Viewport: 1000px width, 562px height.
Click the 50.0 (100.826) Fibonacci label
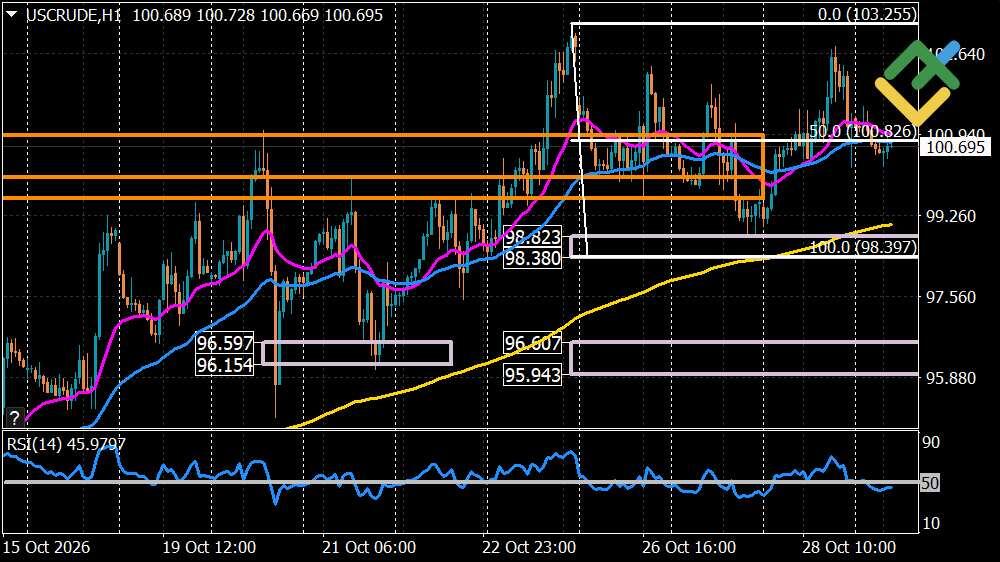[863, 131]
